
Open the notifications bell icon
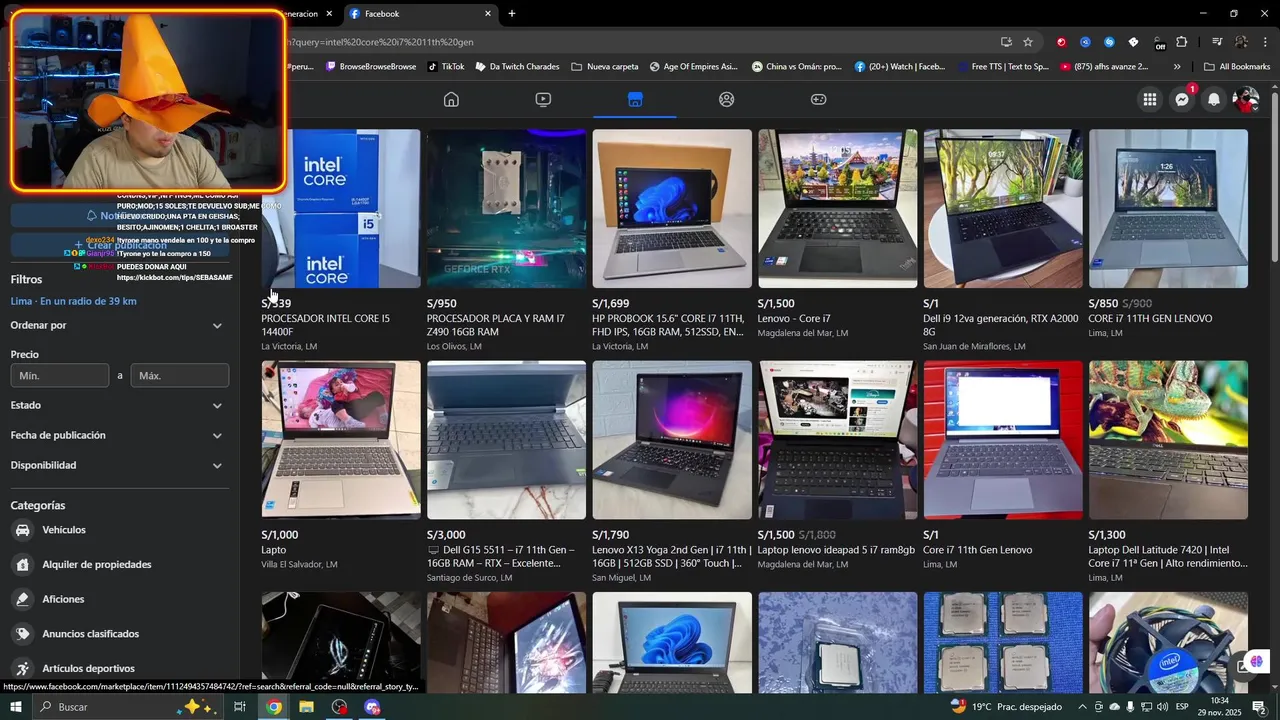pyautogui.click(x=1214, y=99)
